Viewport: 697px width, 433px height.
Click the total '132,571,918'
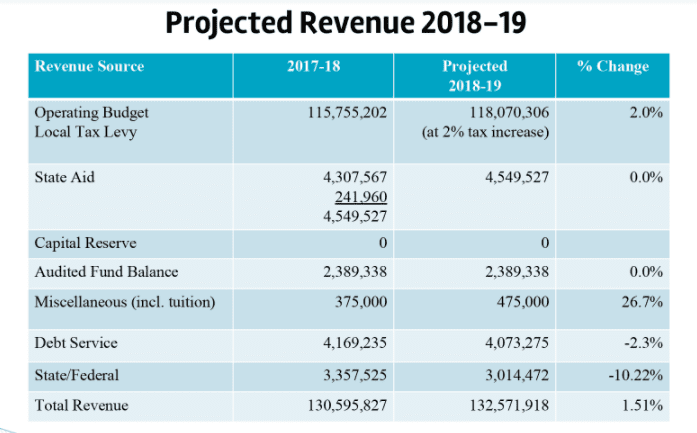click(509, 405)
